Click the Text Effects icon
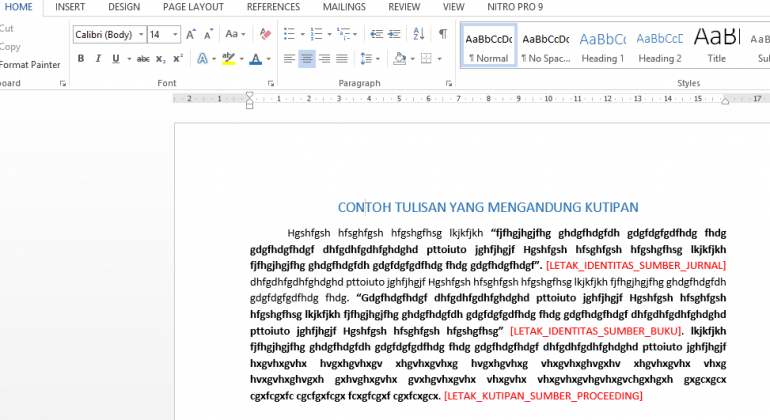 (202, 59)
